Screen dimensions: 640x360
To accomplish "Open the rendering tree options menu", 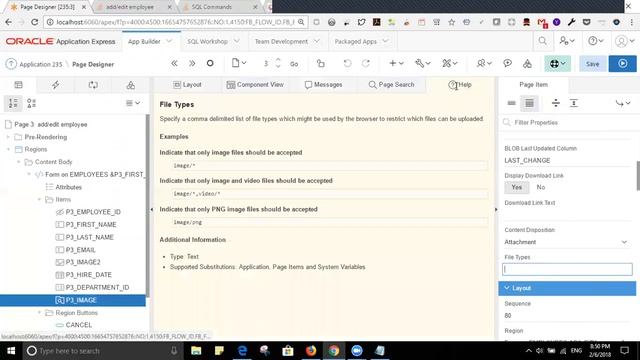I will coord(133,103).
